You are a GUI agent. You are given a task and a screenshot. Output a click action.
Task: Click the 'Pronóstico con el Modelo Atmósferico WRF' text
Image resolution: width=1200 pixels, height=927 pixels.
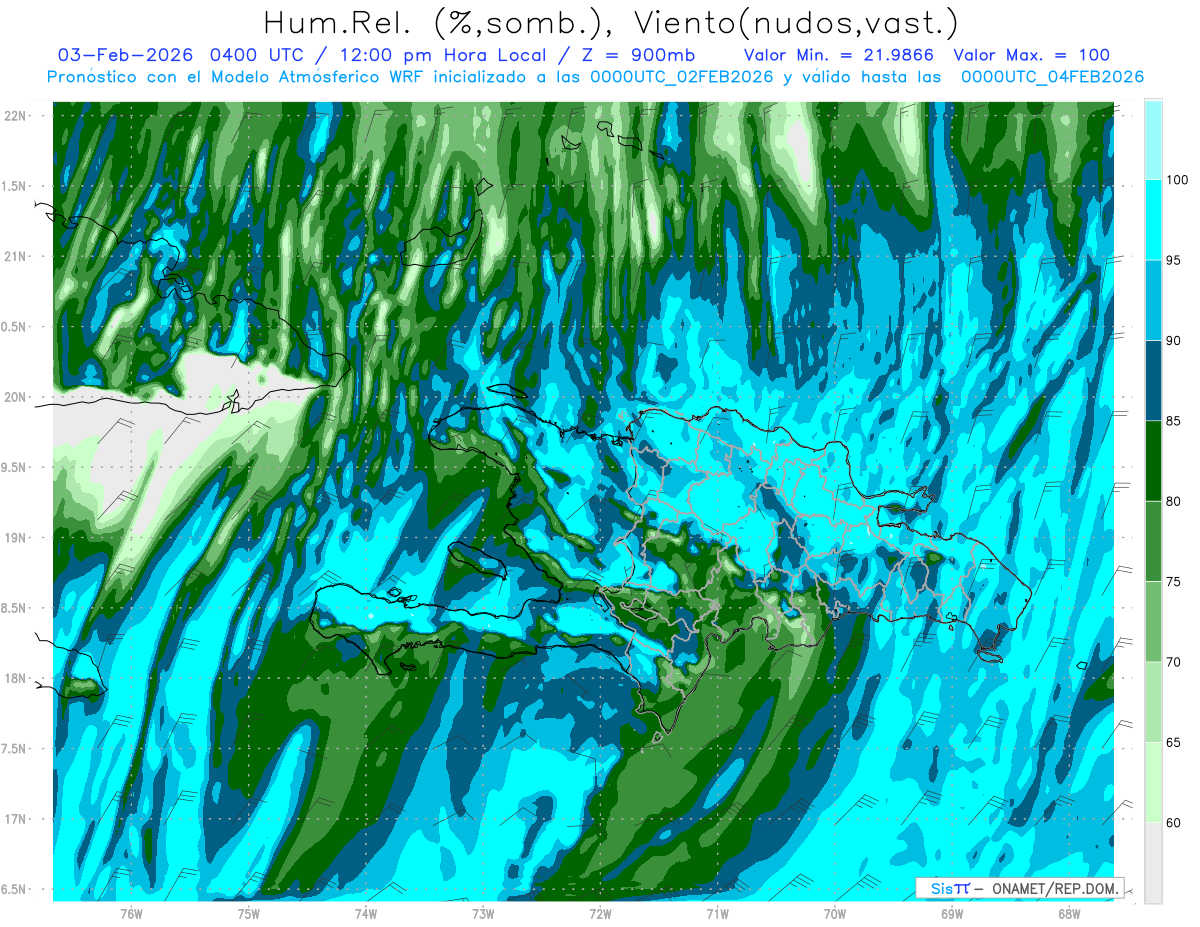pyautogui.click(x=236, y=77)
